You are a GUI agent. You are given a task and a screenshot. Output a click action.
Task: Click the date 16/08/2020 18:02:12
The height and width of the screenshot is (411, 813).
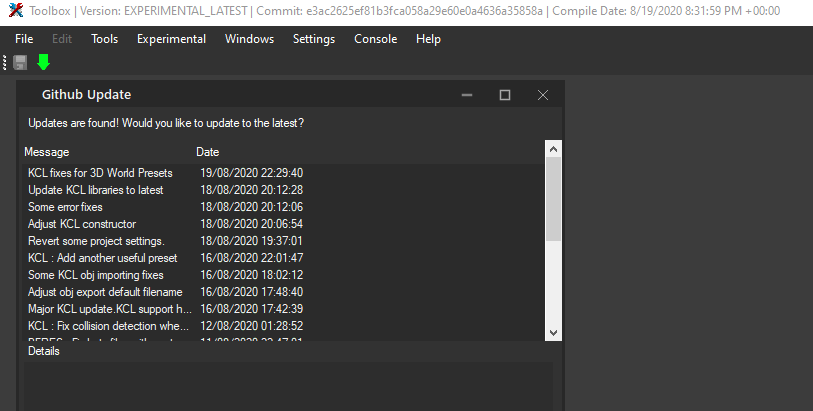[x=251, y=275]
